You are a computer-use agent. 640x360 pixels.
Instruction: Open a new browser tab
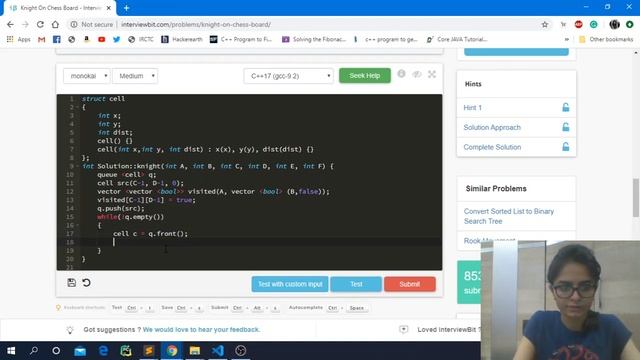pyautogui.click(x=127, y=8)
